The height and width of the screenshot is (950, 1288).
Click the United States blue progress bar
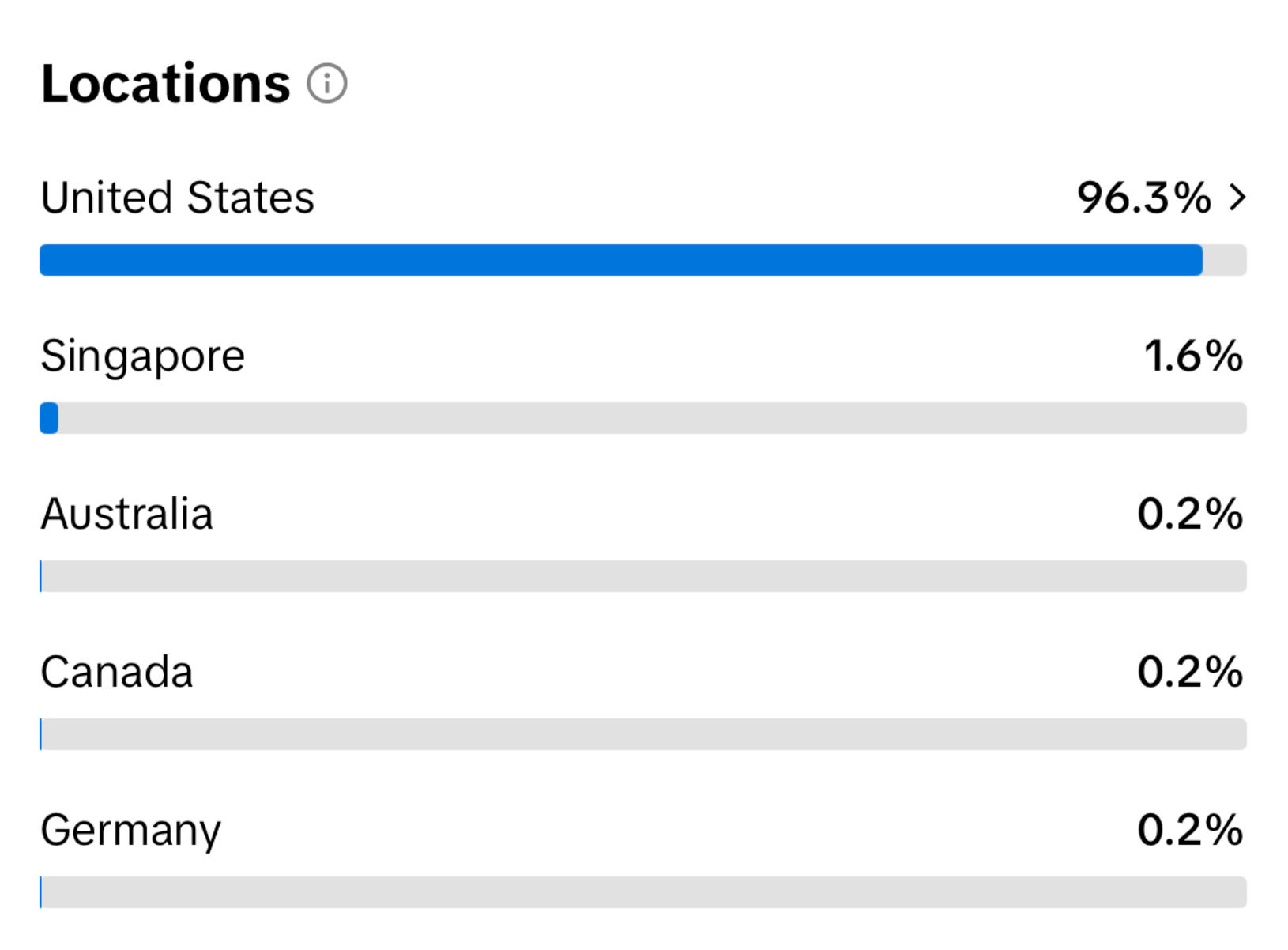click(x=621, y=260)
